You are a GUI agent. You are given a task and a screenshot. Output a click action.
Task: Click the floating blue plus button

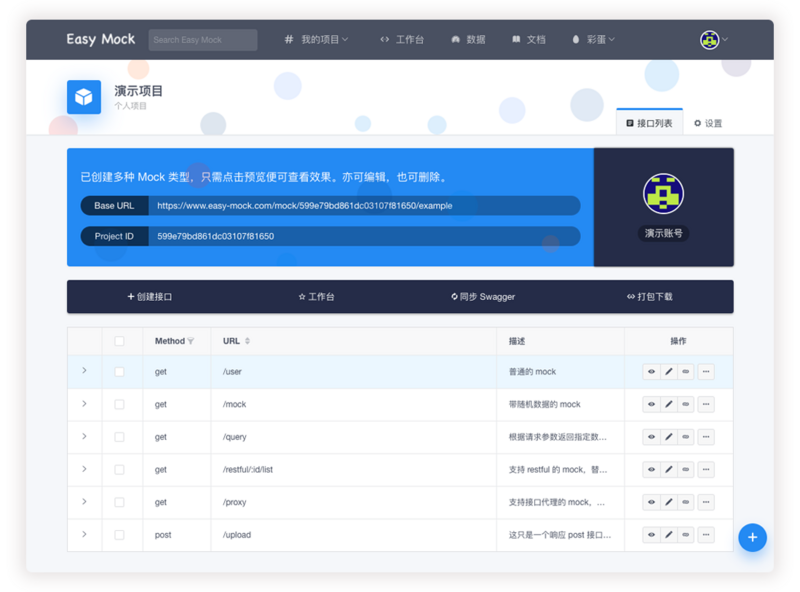point(752,537)
